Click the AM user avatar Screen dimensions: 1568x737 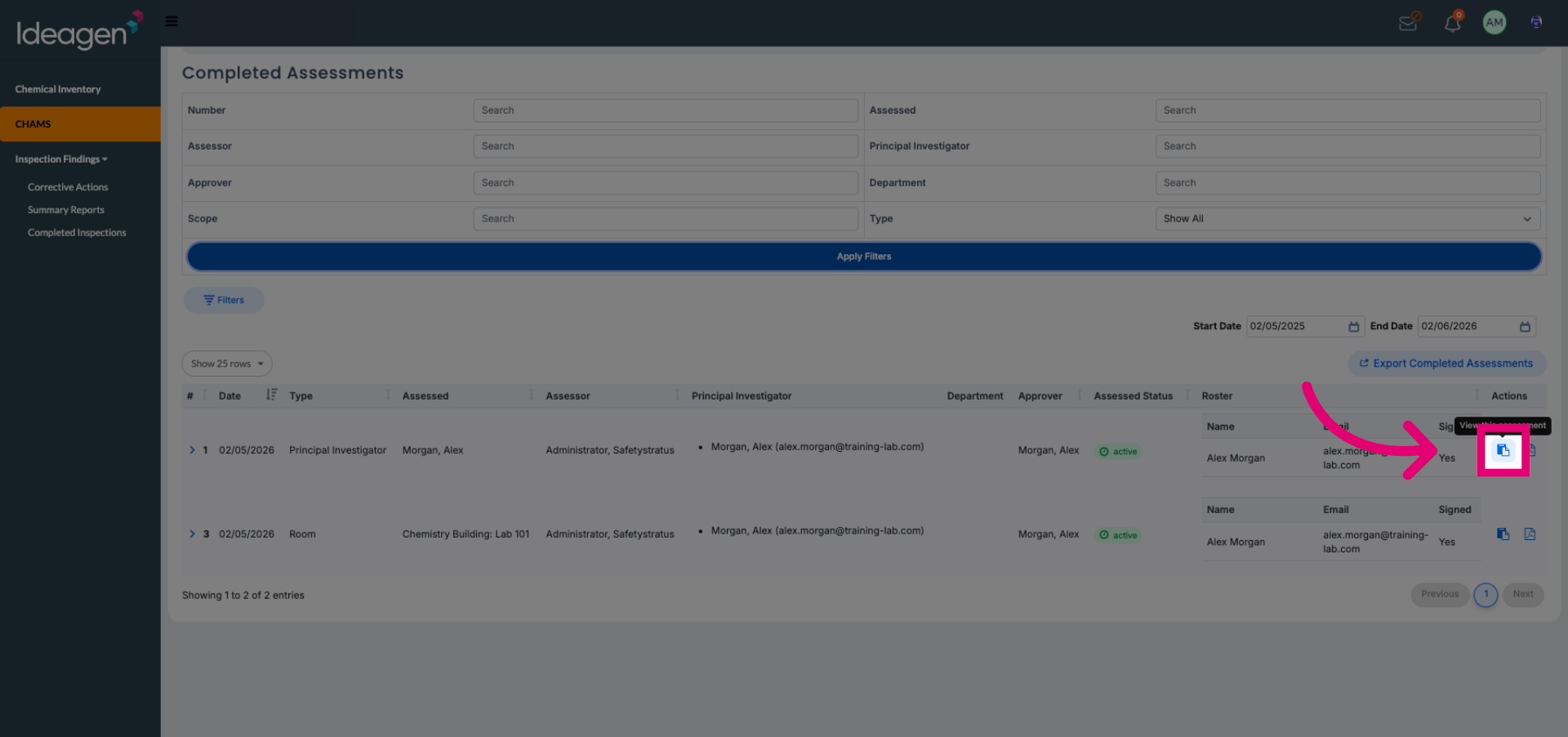(1494, 22)
